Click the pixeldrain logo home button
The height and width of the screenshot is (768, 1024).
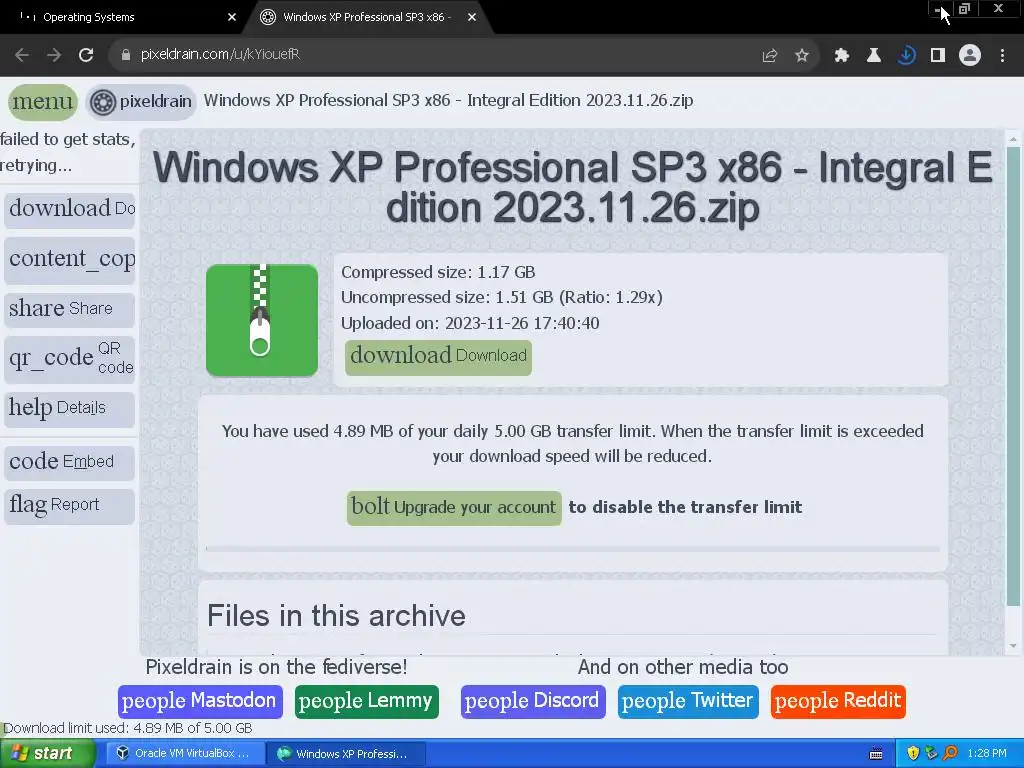click(141, 102)
